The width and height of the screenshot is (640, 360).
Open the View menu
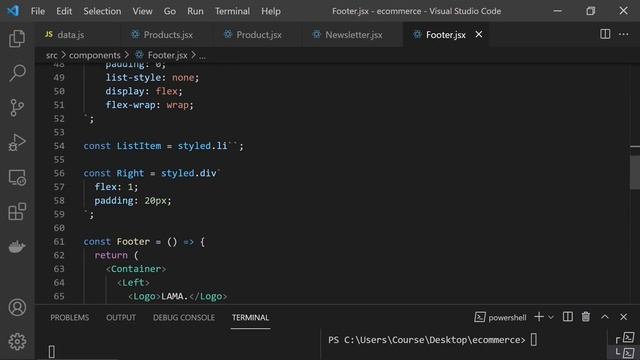click(142, 11)
